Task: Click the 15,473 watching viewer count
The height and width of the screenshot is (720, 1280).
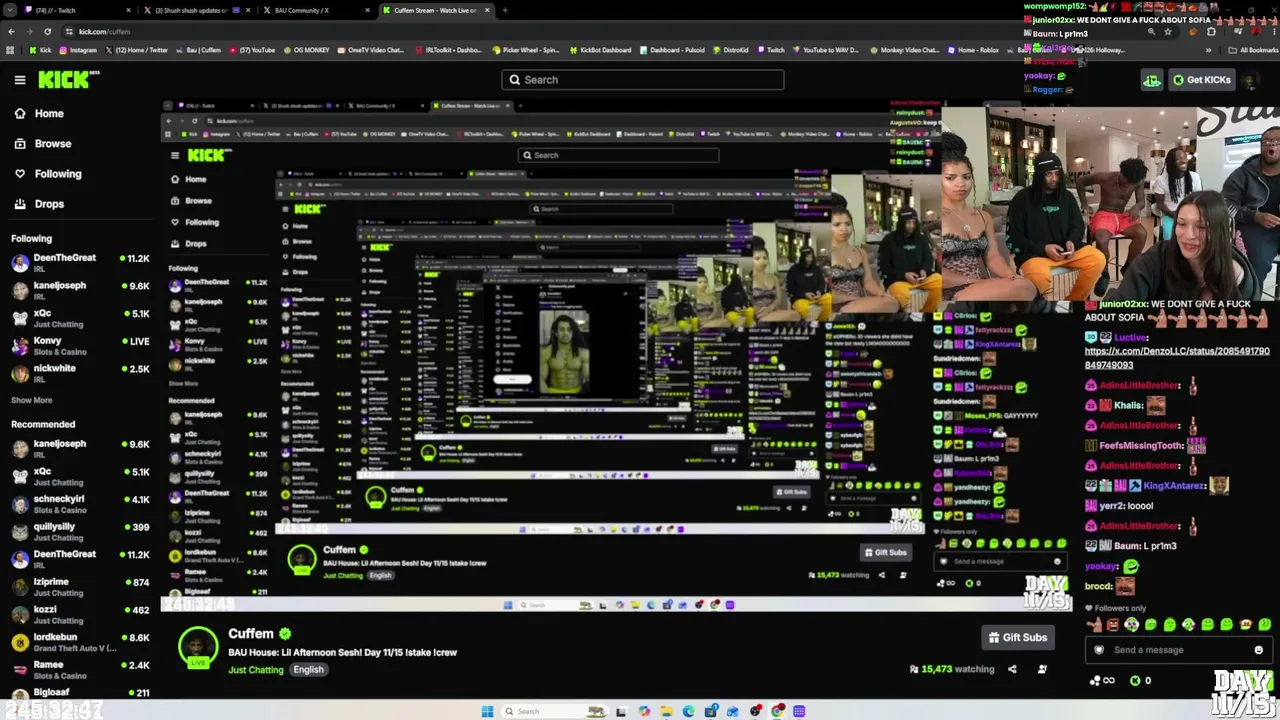Action: point(952,670)
